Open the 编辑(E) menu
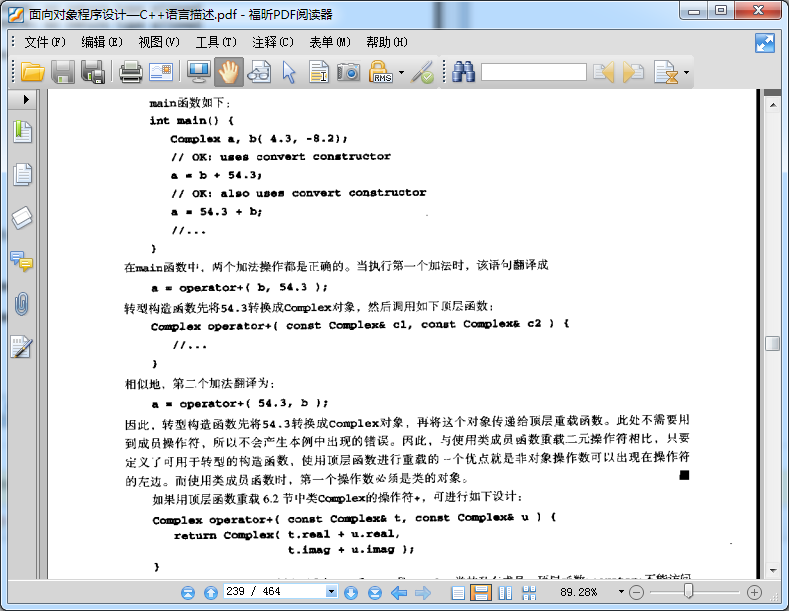Viewport: 789px width, 611px height. (102, 42)
